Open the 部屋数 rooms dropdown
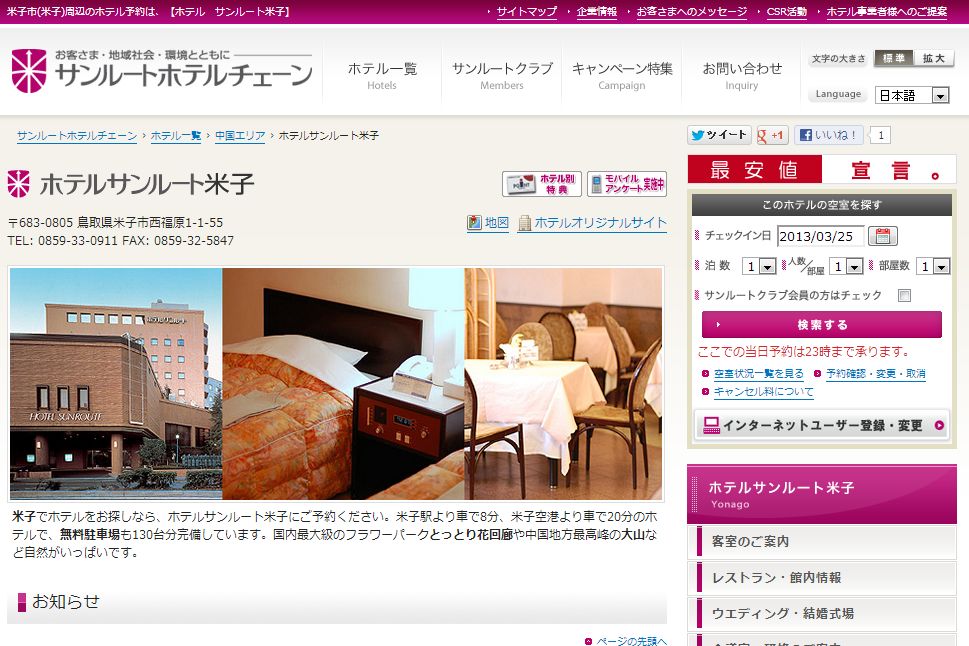Image resolution: width=969 pixels, height=646 pixels. click(933, 266)
